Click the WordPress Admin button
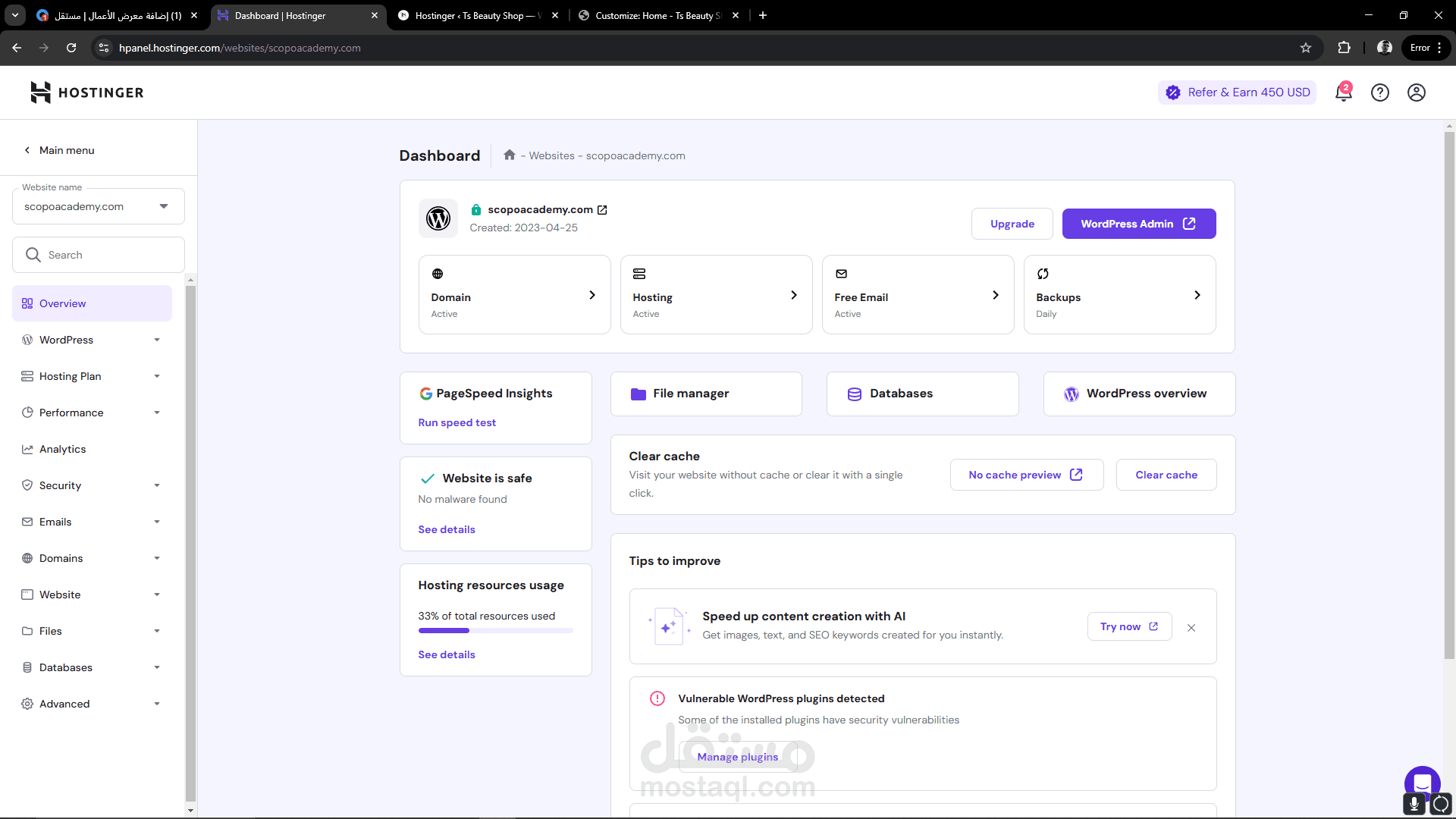This screenshot has height=819, width=1456. point(1138,224)
